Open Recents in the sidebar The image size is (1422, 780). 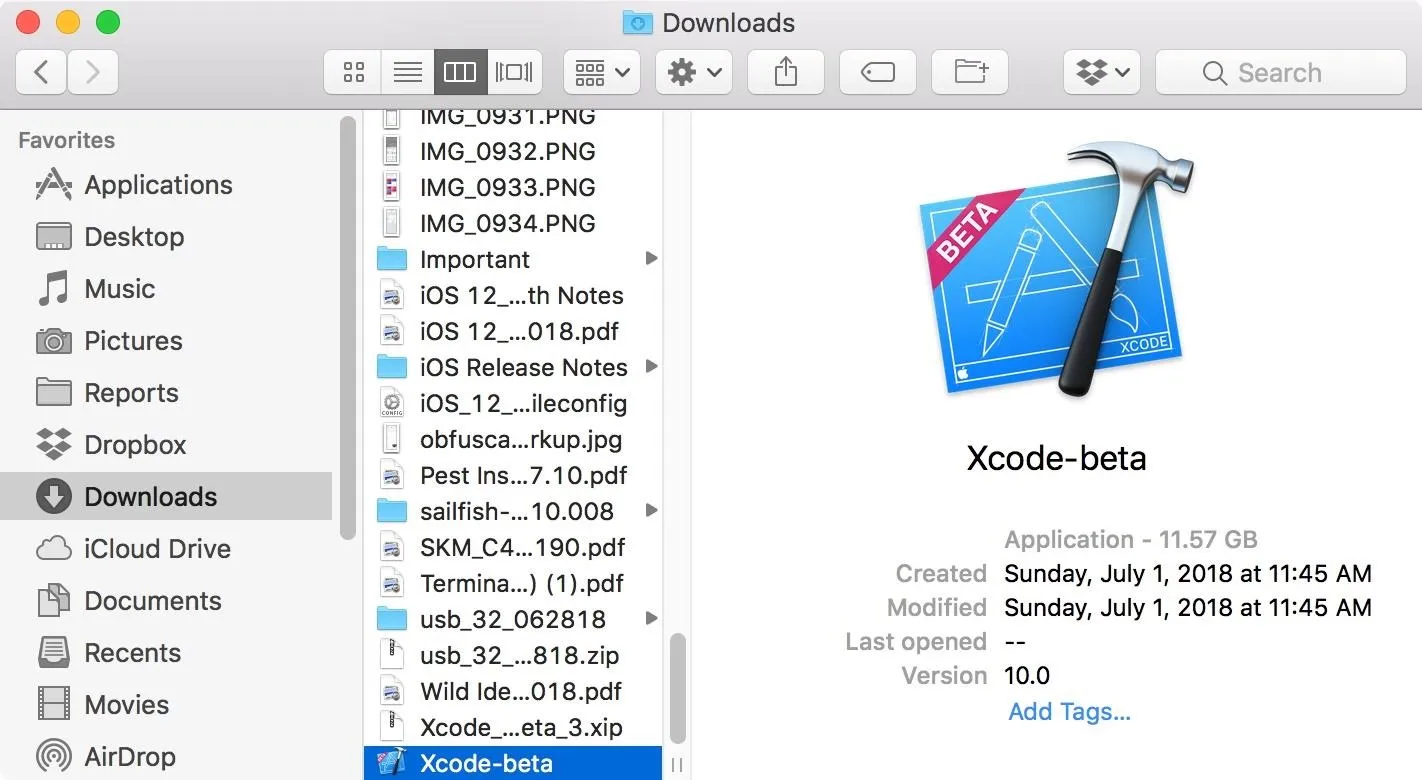(x=166, y=653)
